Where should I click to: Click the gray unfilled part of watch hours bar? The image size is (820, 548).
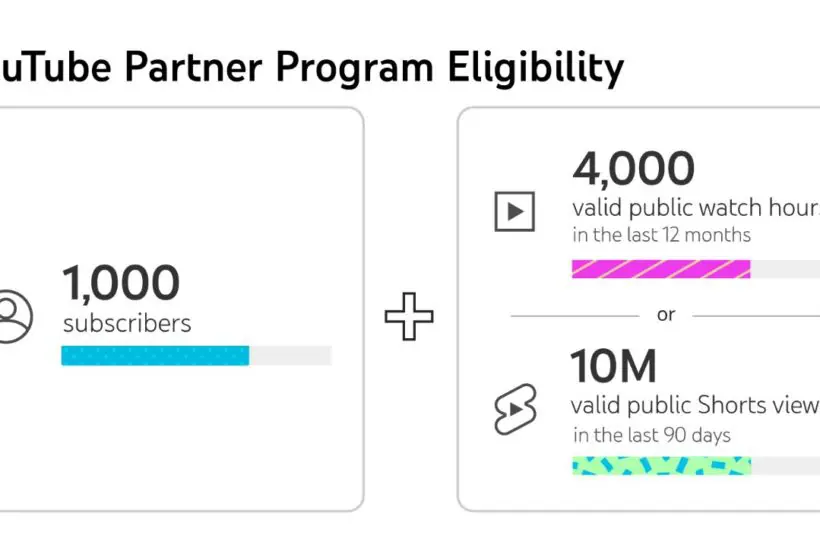tap(785, 269)
